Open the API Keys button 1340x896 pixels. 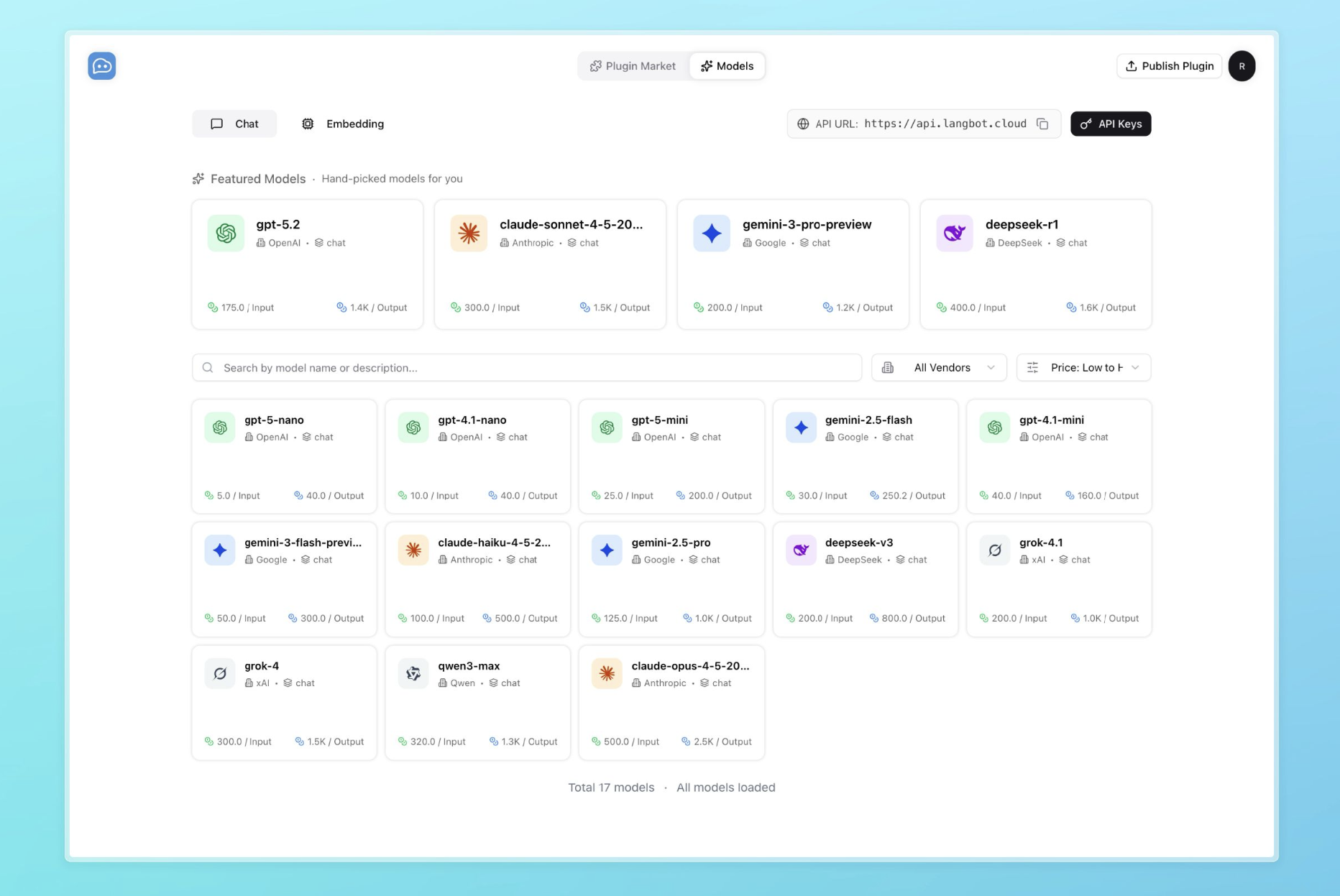(1111, 124)
